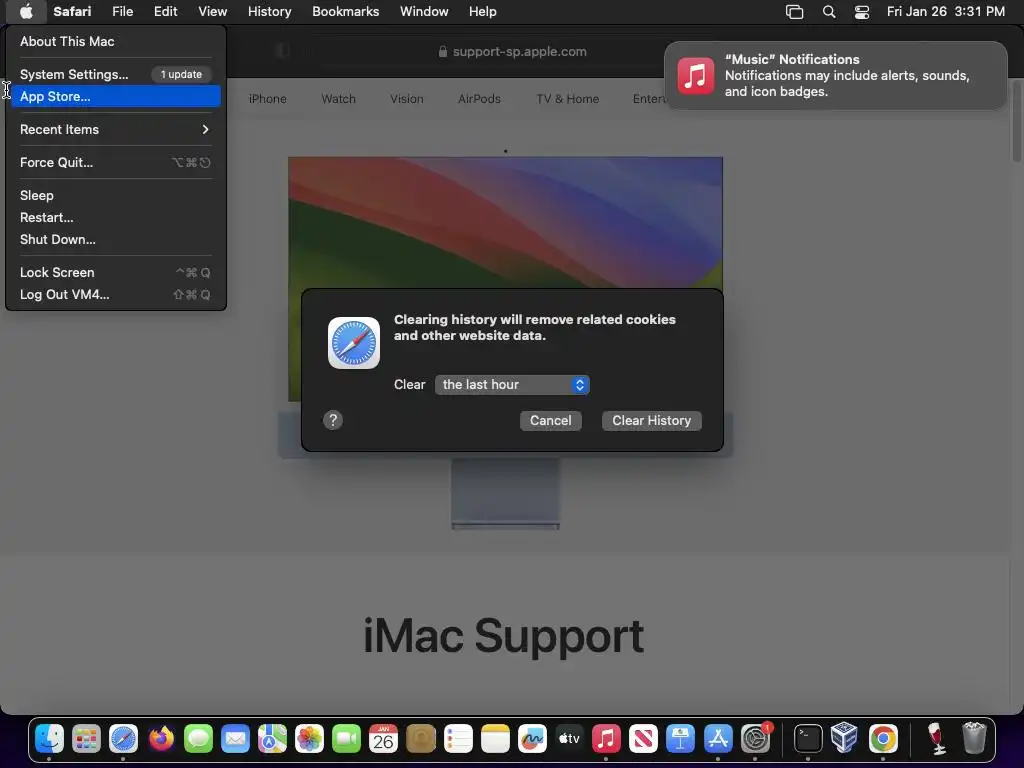Open Messages from the Dock
The height and width of the screenshot is (768, 1024).
[x=198, y=739]
